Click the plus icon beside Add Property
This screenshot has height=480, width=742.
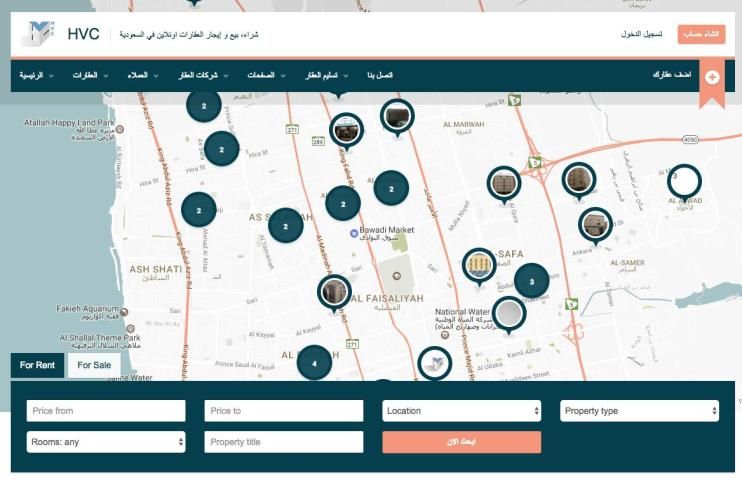pyautogui.click(x=711, y=76)
